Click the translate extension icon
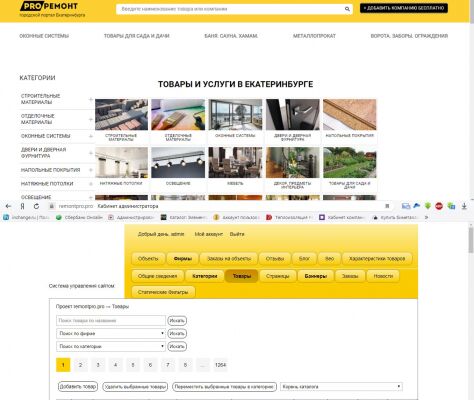Viewport: 474px width, 400px height. coord(451,206)
